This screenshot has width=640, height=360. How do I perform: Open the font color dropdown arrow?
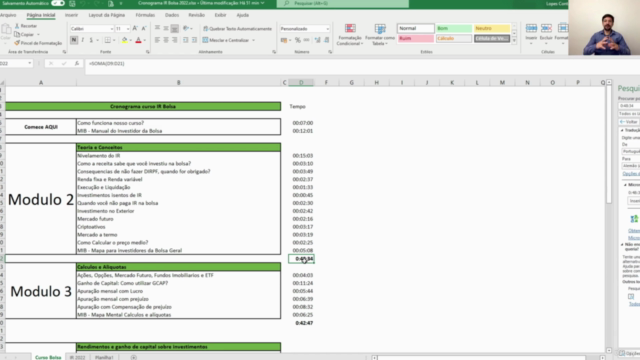click(x=144, y=40)
